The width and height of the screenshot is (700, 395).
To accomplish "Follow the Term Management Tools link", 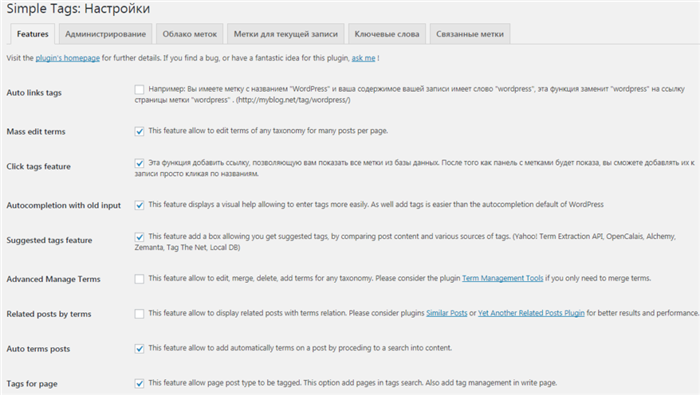I will [x=503, y=278].
